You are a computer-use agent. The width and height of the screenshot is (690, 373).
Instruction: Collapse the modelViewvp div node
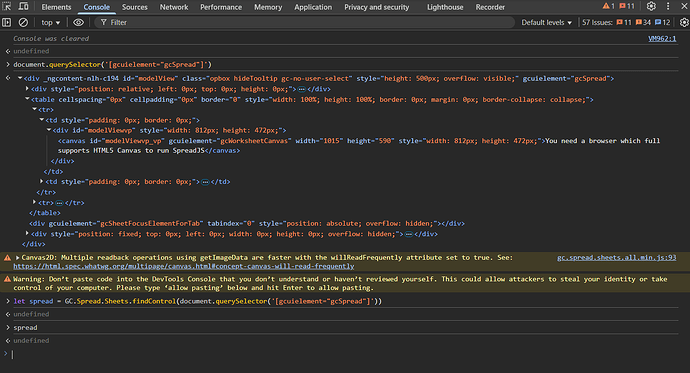[49, 130]
